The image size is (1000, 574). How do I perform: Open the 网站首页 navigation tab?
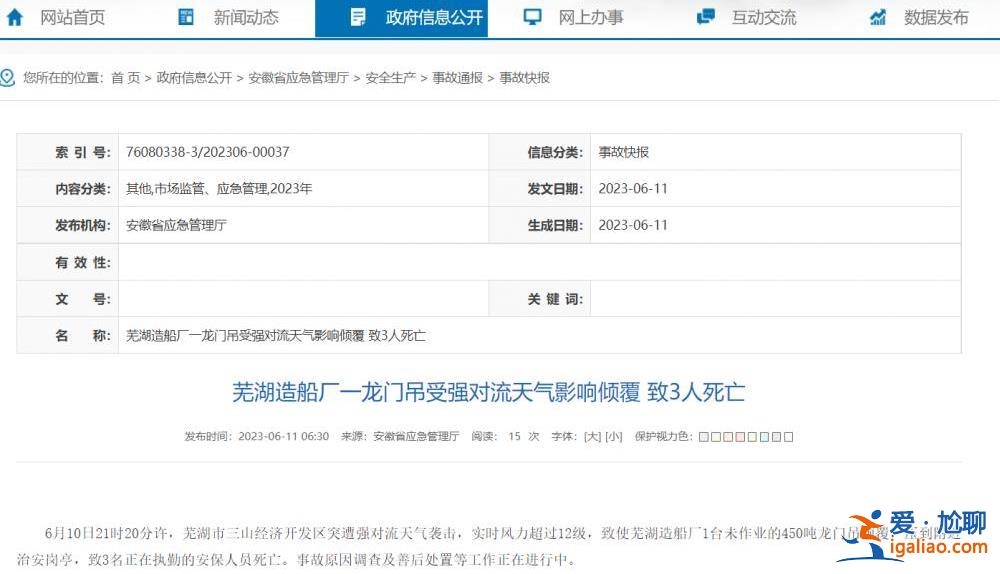tap(72, 17)
